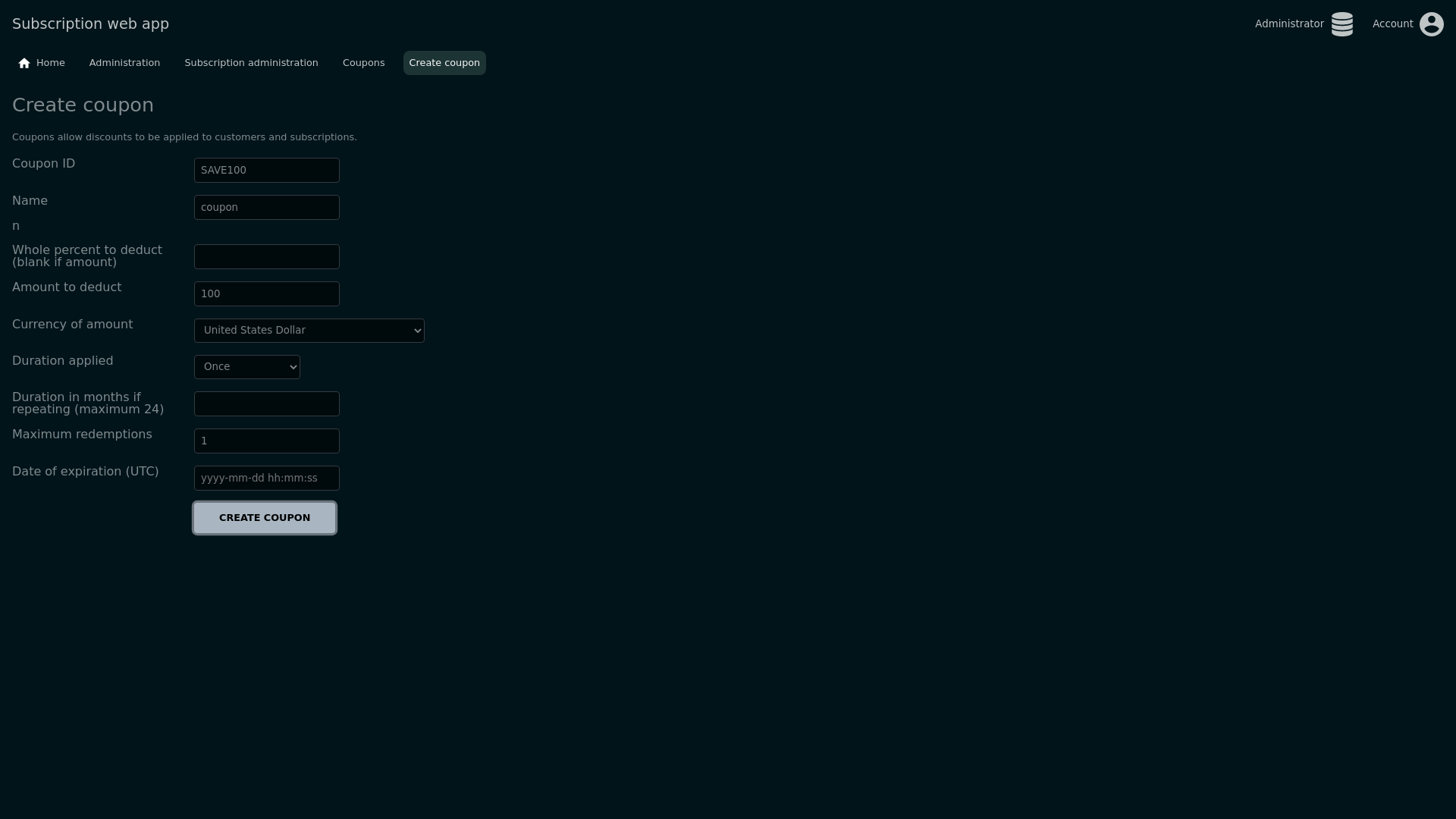The height and width of the screenshot is (819, 1456).
Task: Click the Administrator label link
Action: click(x=1288, y=24)
